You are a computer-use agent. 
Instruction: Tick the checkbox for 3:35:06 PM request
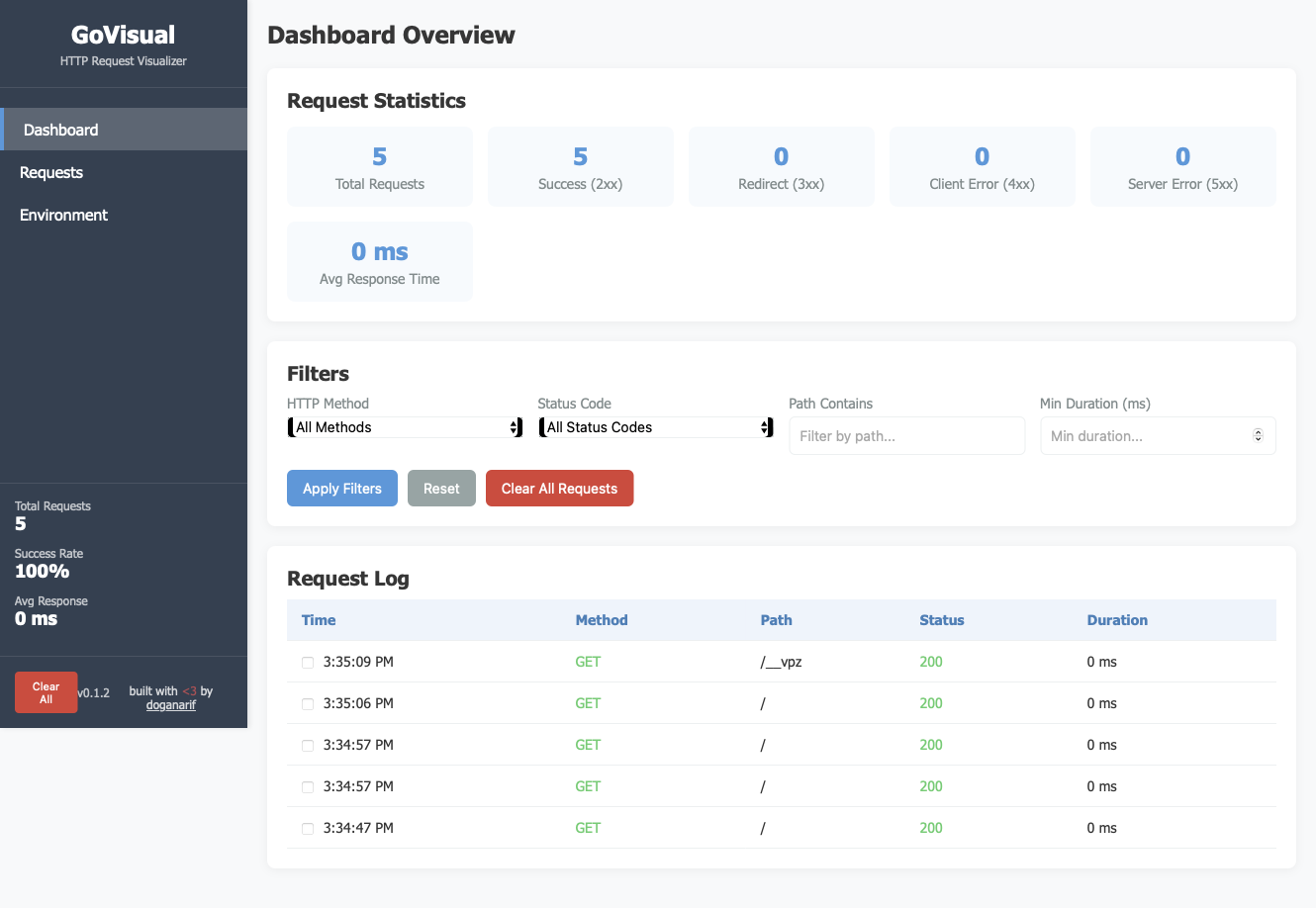coord(308,704)
